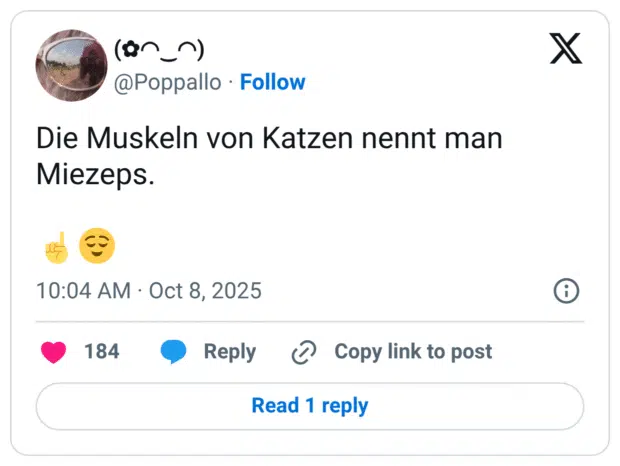Open the Poppallo profile avatar
The width and height of the screenshot is (620, 466).
tap(71, 65)
